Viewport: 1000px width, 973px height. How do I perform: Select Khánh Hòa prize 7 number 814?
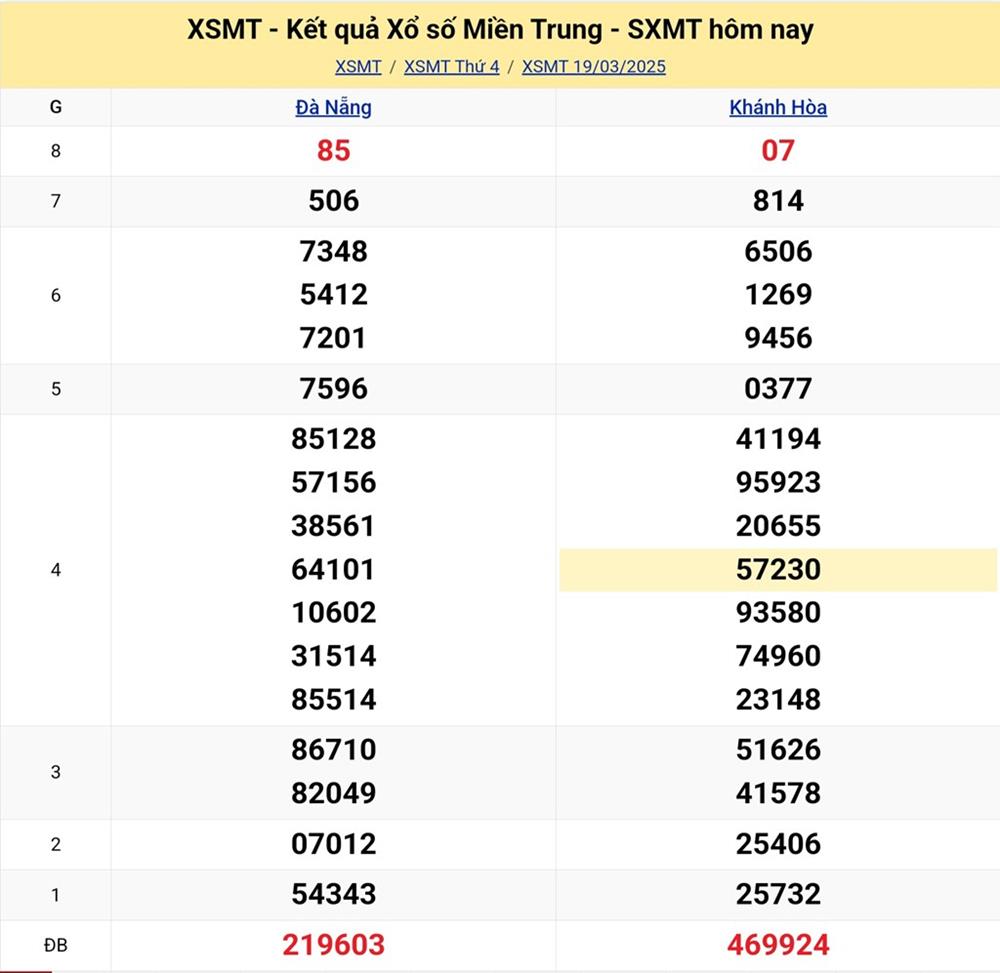click(x=778, y=202)
